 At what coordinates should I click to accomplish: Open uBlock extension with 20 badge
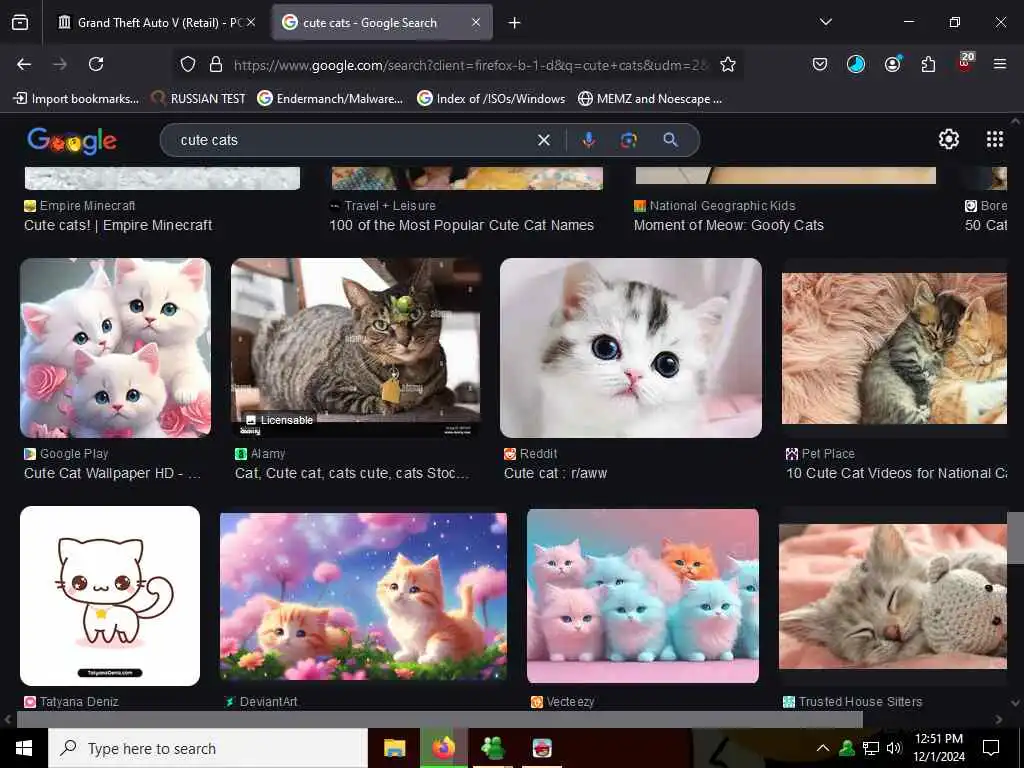(965, 63)
